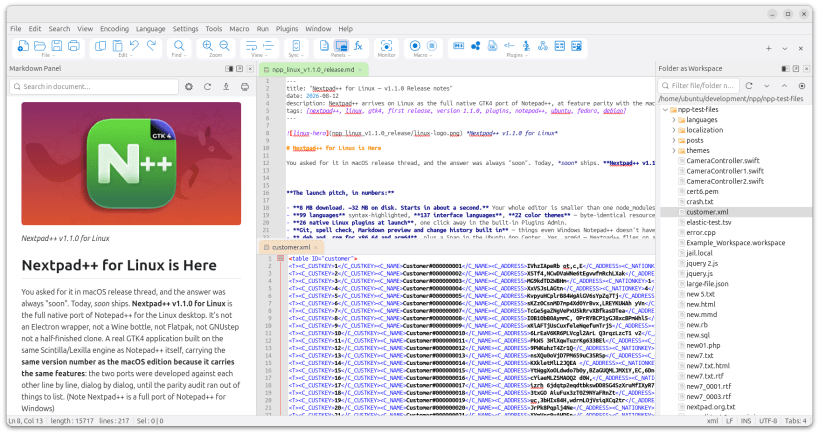Toggle the highlighted Folder as Workspace panel icon
This screenshot has width=819, height=434.
pos(341,46)
